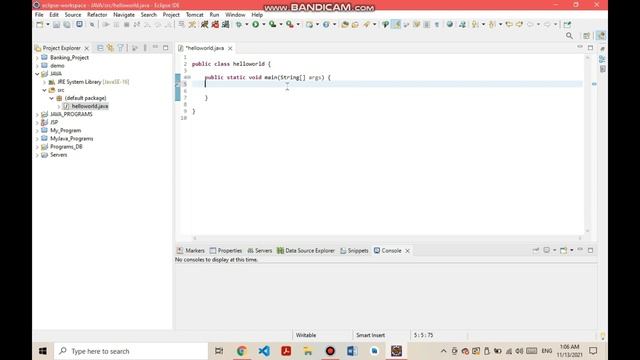
Task: Switch to the Data Source Explorer tab
Action: [x=306, y=251]
